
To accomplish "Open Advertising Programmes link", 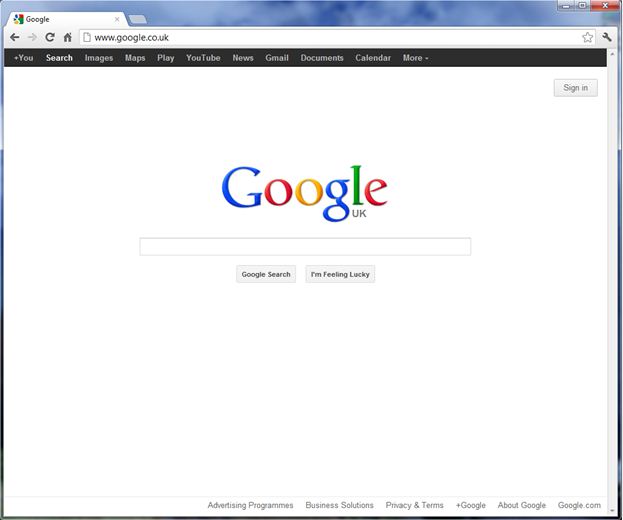I will coord(250,505).
